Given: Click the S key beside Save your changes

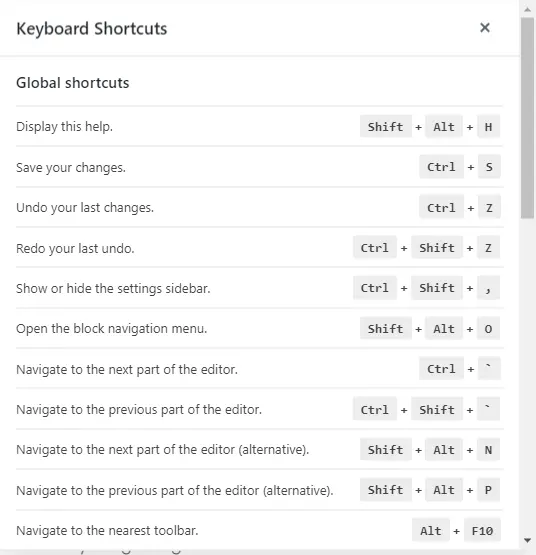Looking at the screenshot, I should point(489,167).
